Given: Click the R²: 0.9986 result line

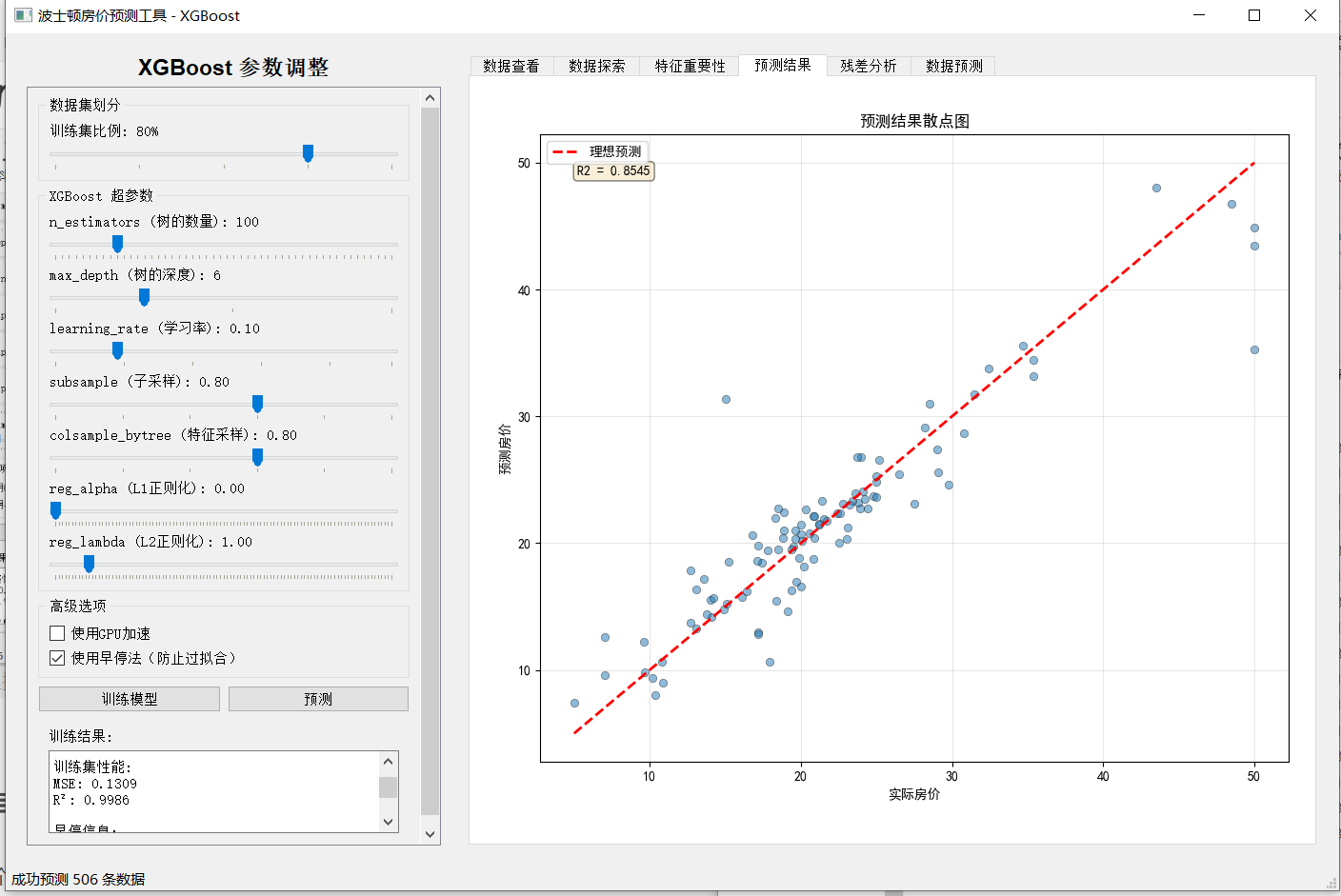Looking at the screenshot, I should [x=91, y=800].
